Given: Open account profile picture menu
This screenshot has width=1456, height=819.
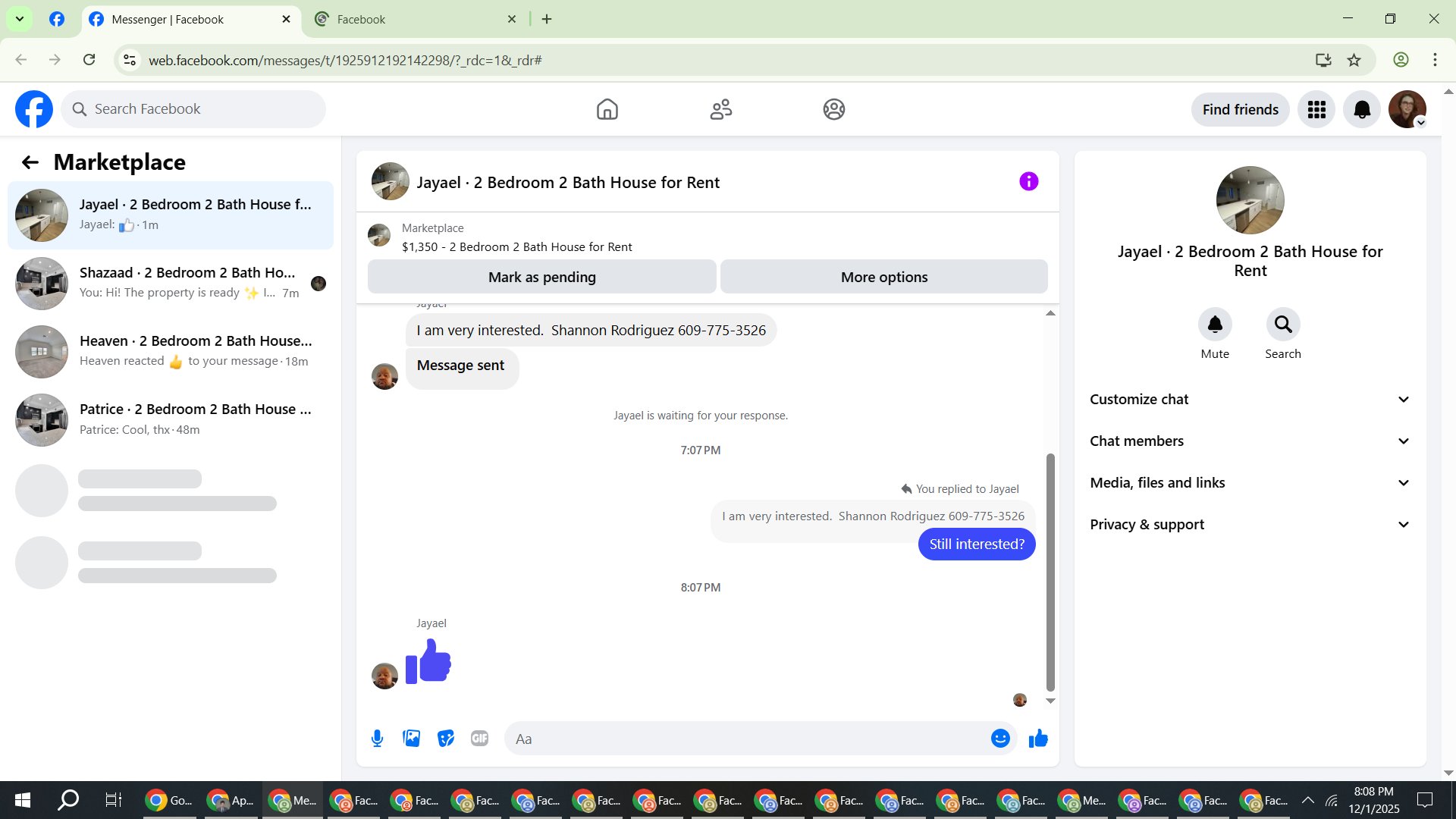Looking at the screenshot, I should 1407,110.
